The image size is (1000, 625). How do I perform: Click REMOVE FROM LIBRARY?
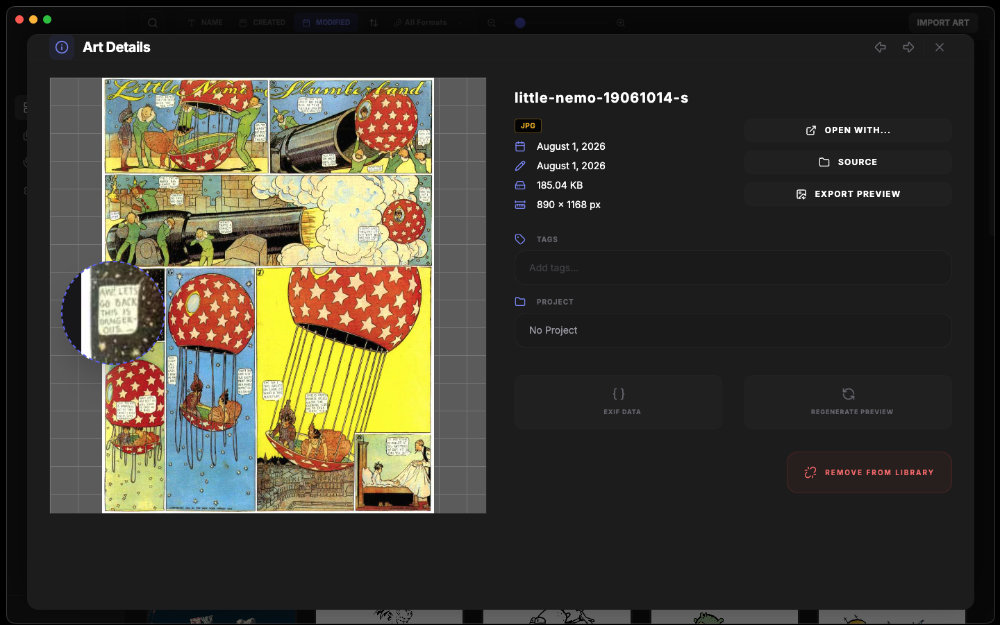(x=869, y=473)
